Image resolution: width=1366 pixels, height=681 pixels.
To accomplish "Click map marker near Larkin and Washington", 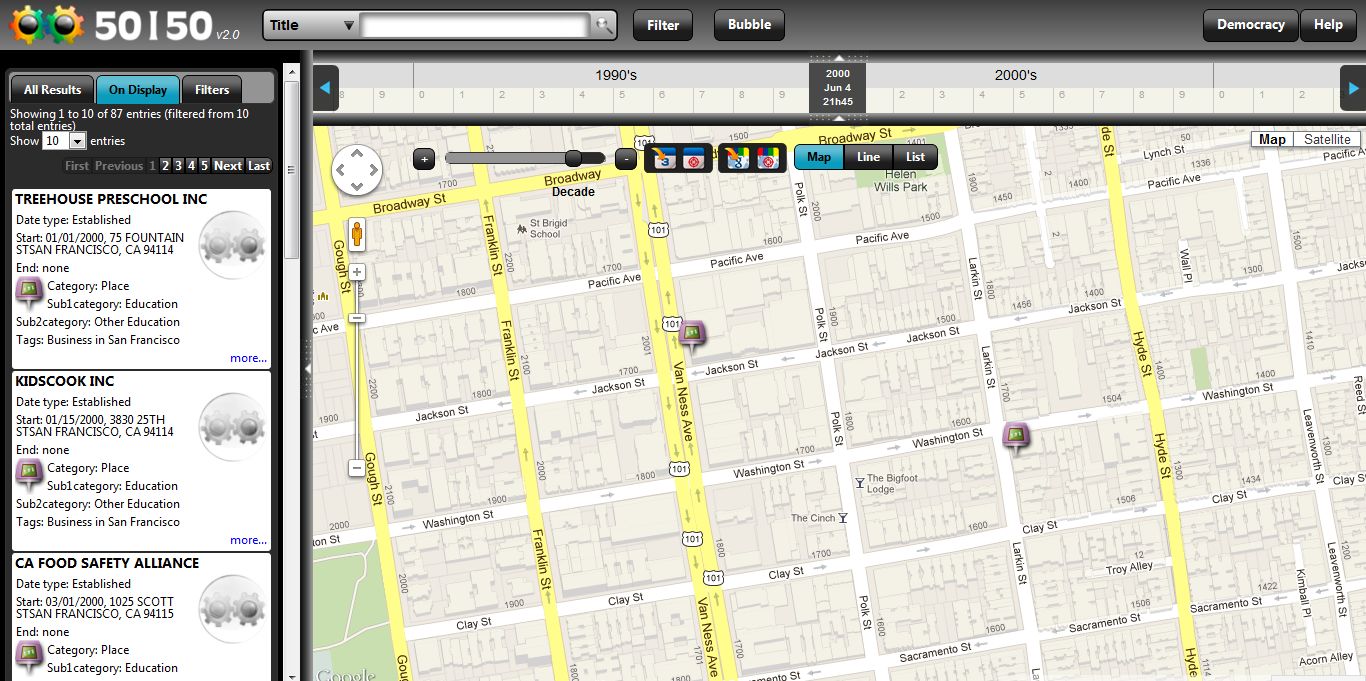I will [1017, 438].
